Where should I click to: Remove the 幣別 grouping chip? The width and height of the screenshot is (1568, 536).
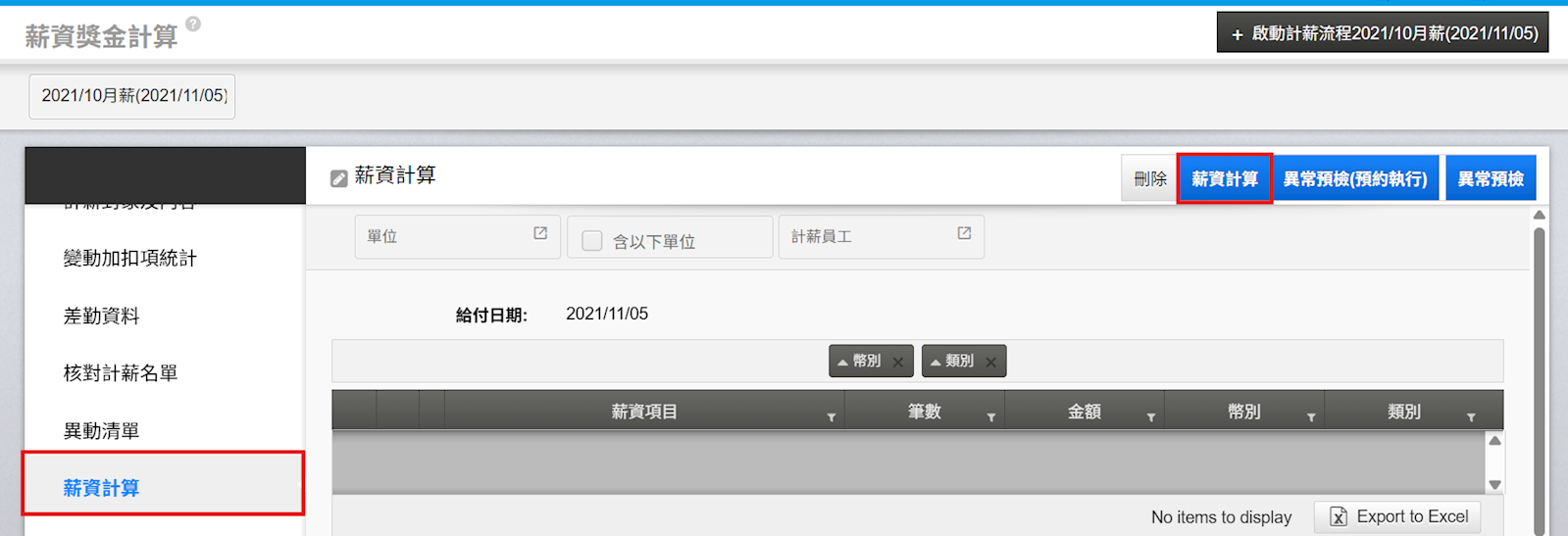tap(898, 362)
